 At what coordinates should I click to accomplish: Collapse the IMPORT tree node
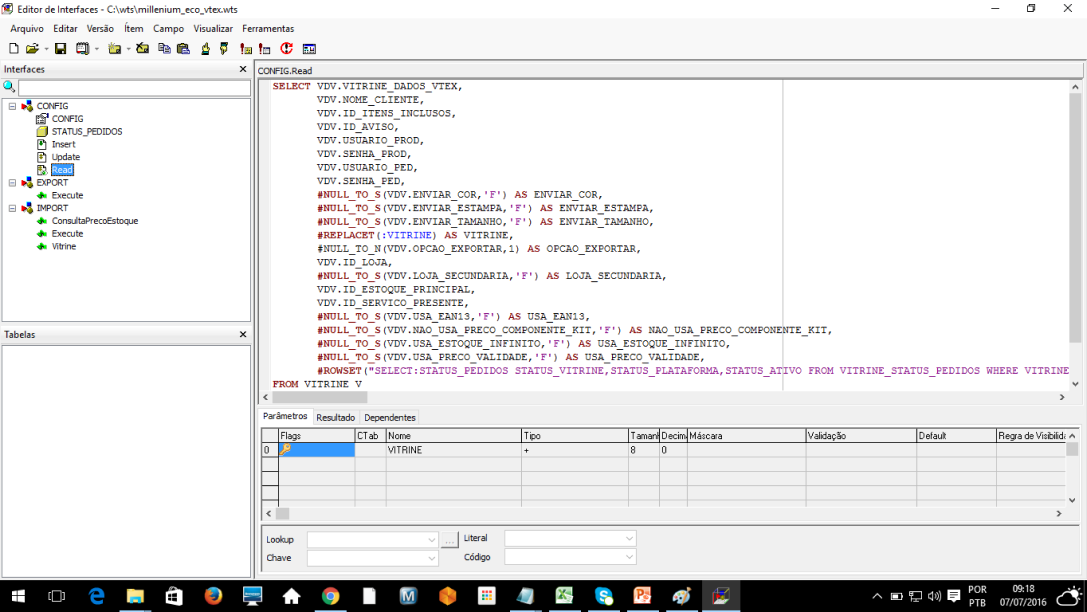coord(12,208)
